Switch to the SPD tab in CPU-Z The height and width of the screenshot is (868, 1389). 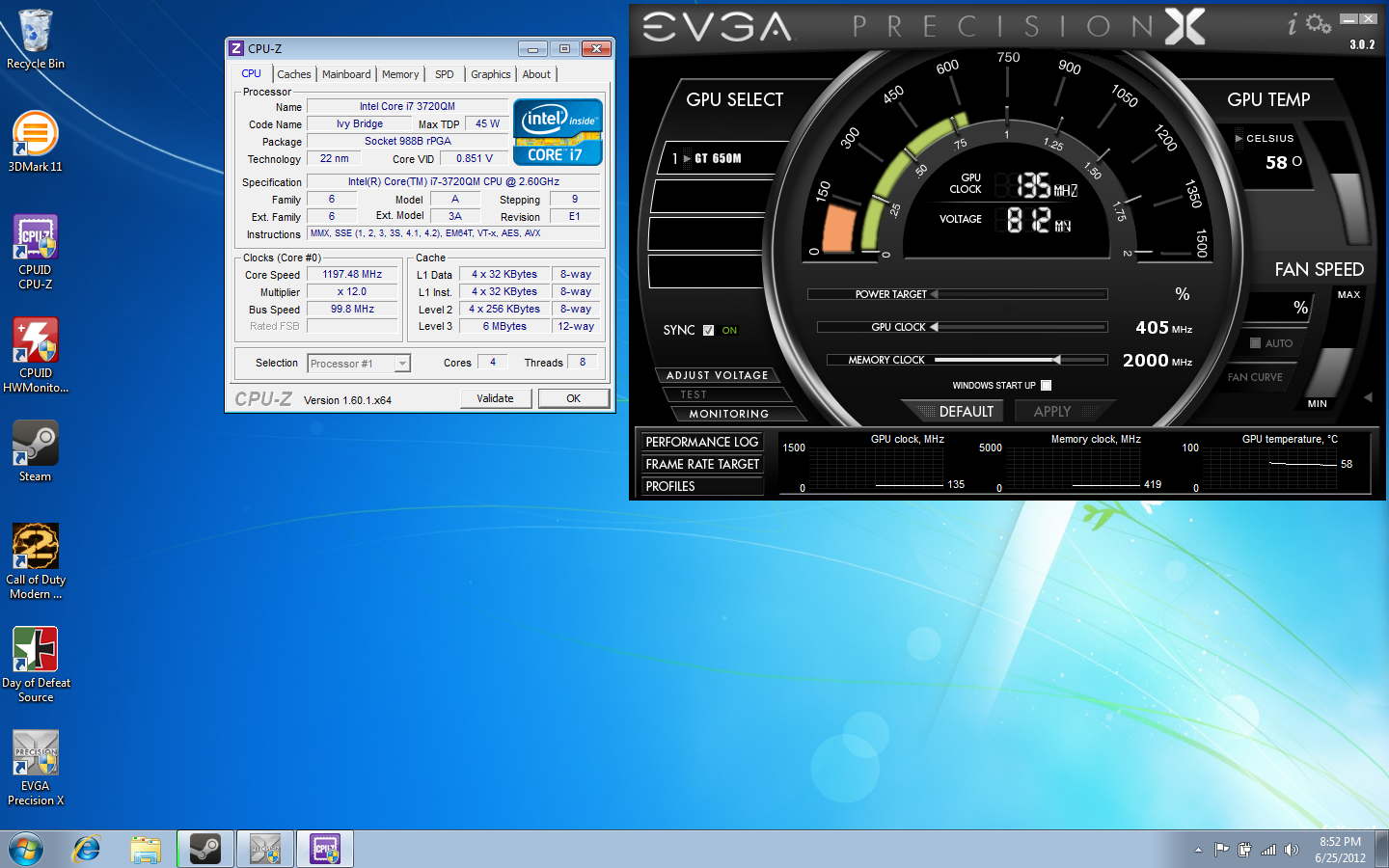point(445,74)
